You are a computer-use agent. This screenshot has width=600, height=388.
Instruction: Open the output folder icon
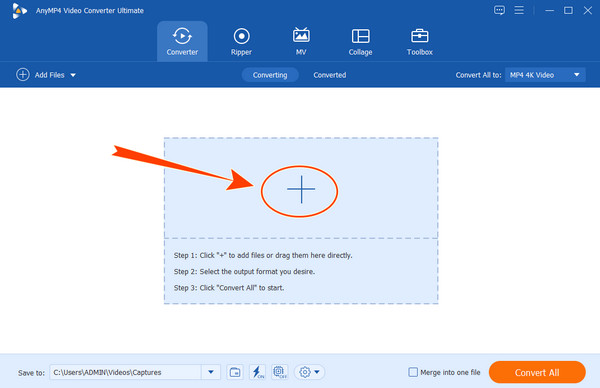(x=235, y=372)
